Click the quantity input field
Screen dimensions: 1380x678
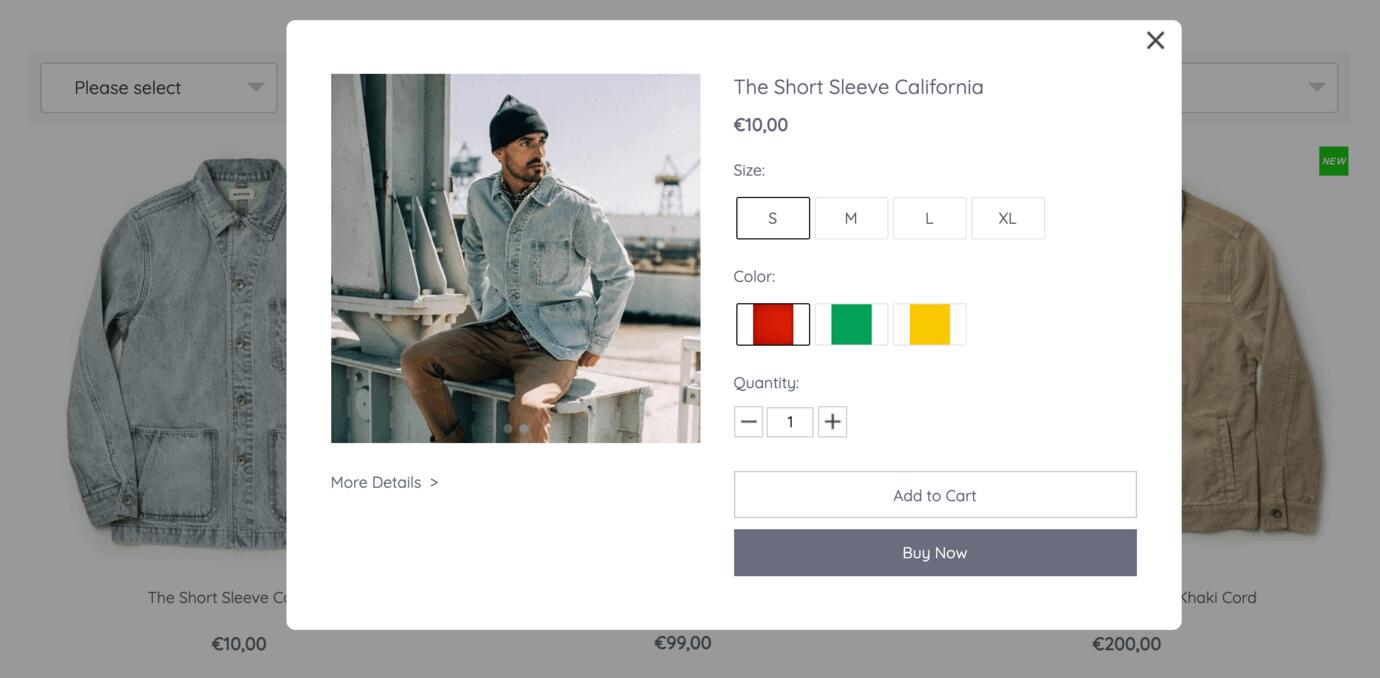[789, 422]
